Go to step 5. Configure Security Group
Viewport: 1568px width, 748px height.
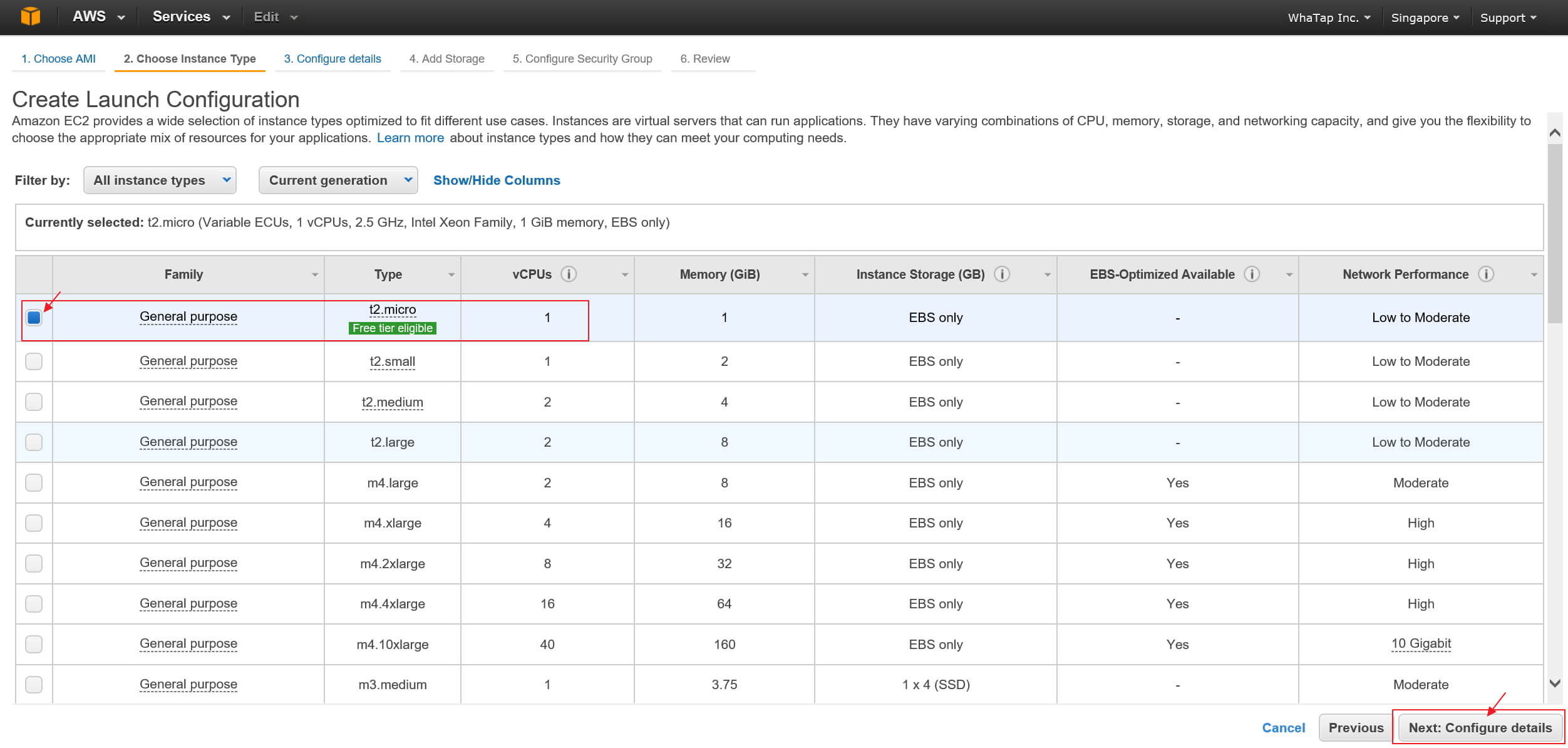pos(582,59)
